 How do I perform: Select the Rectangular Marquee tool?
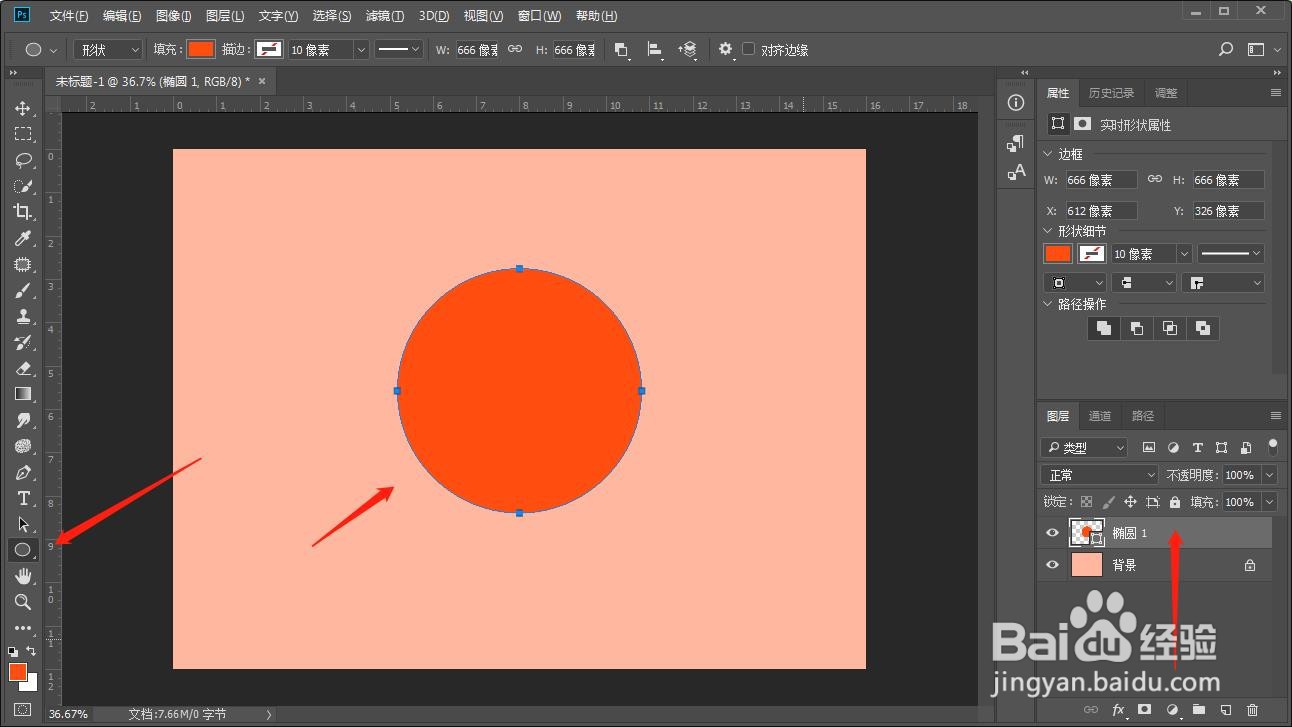point(22,134)
